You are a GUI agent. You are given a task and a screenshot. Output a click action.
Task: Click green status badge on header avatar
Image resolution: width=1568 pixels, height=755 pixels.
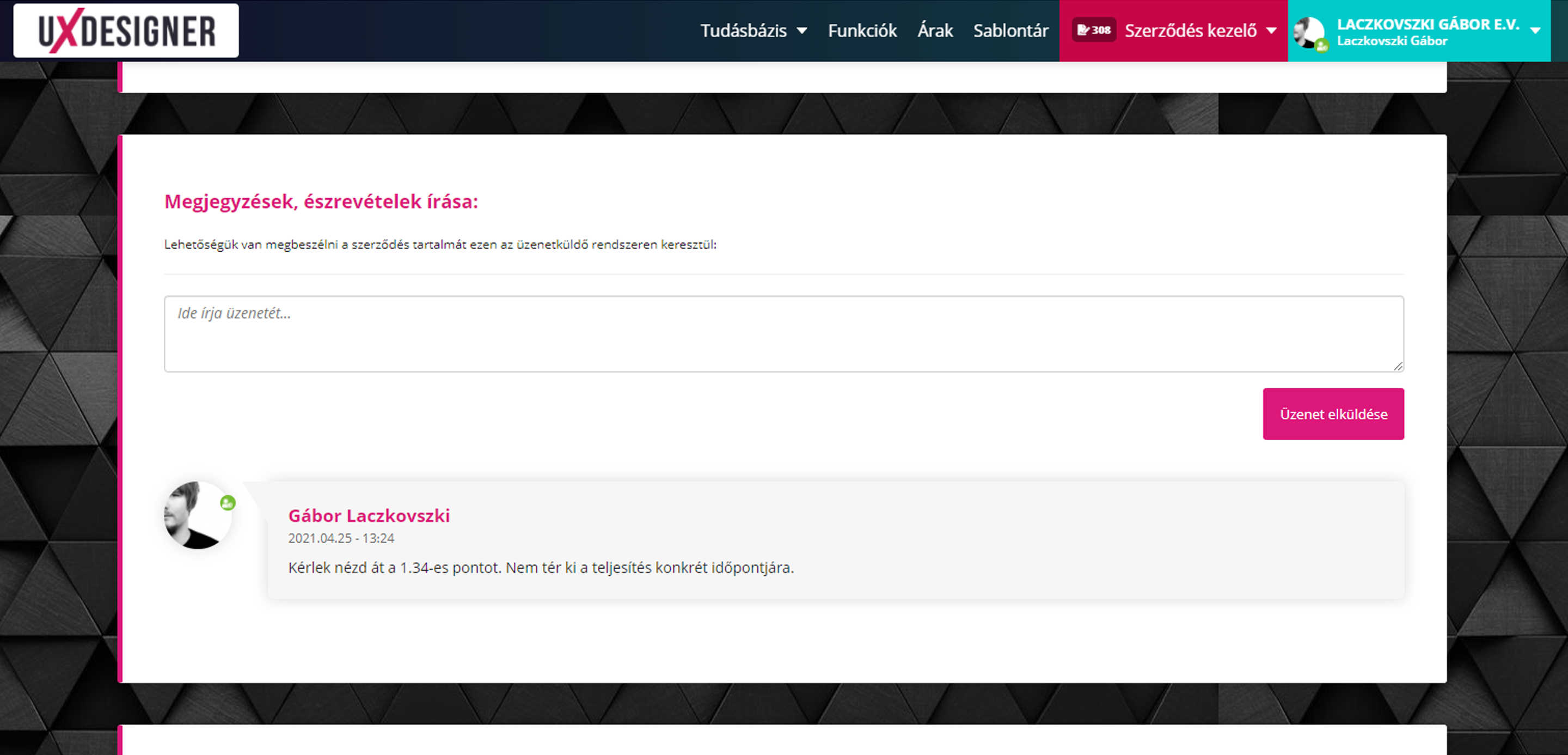pyautogui.click(x=1321, y=45)
